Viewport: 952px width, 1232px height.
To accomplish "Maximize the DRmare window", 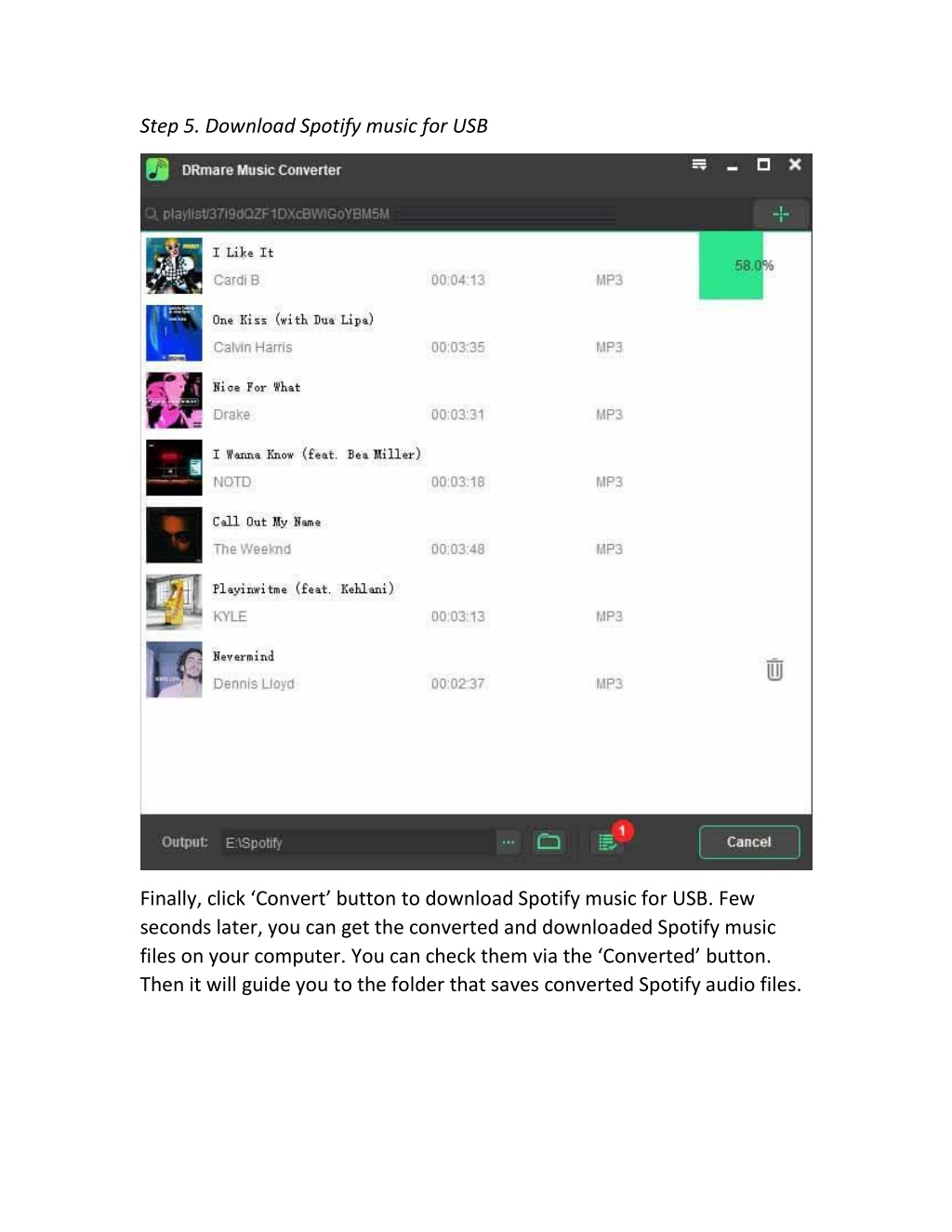I will coord(763,165).
